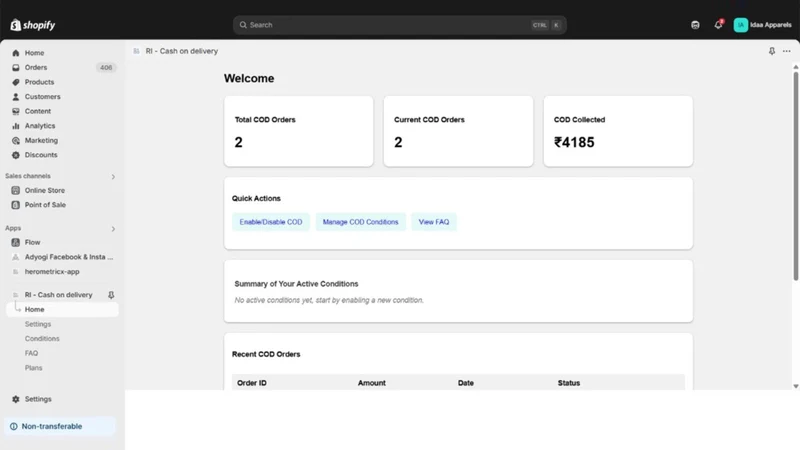Open the Home icon in the main sidebar
This screenshot has width=800, height=450.
16,53
